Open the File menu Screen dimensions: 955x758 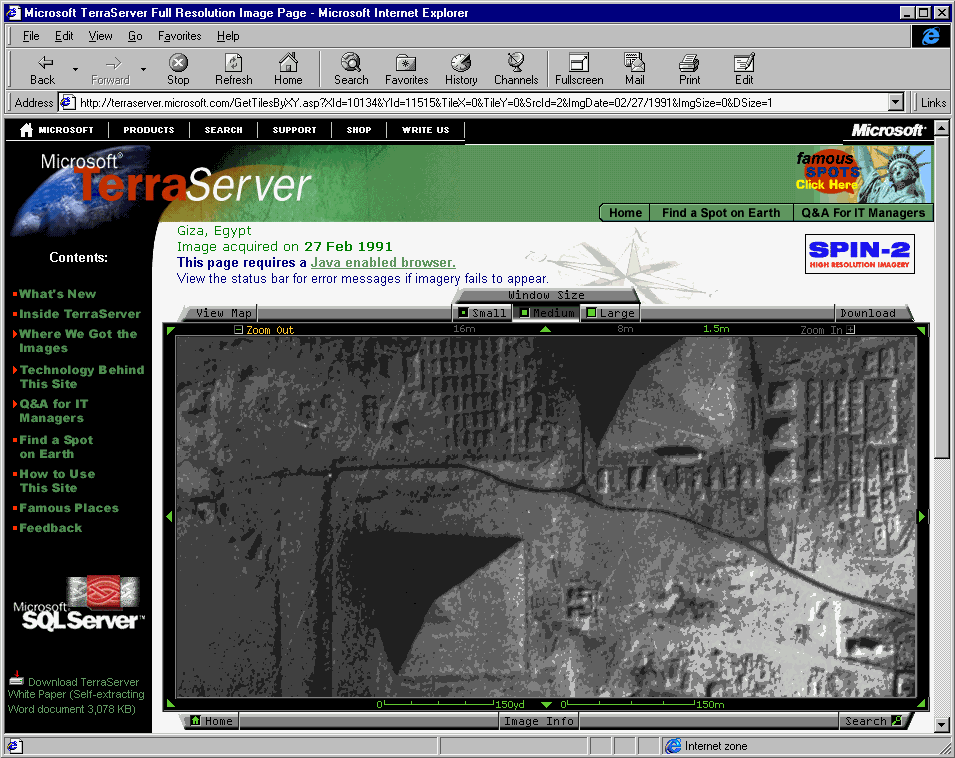click(30, 36)
